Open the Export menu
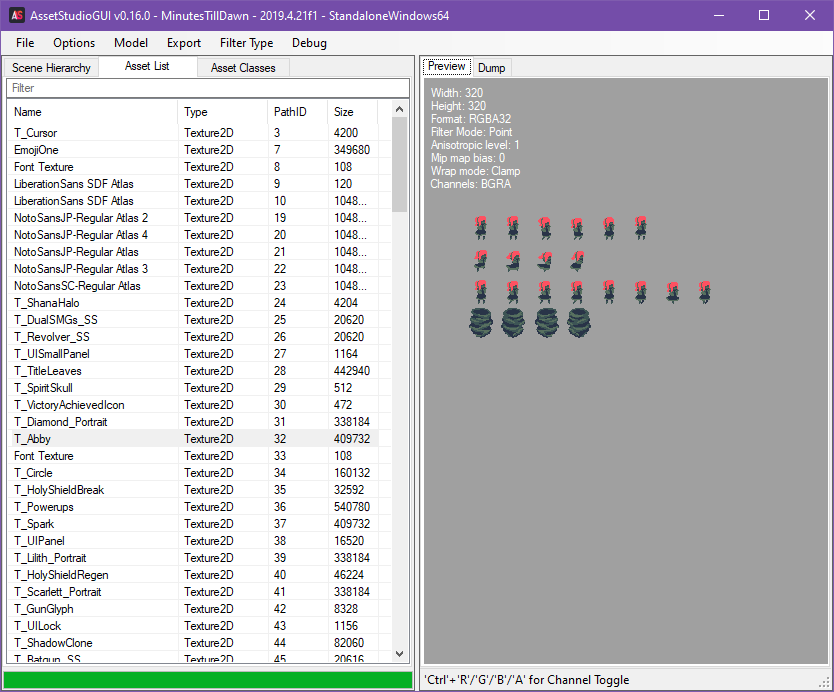The width and height of the screenshot is (834, 692). 184,43
